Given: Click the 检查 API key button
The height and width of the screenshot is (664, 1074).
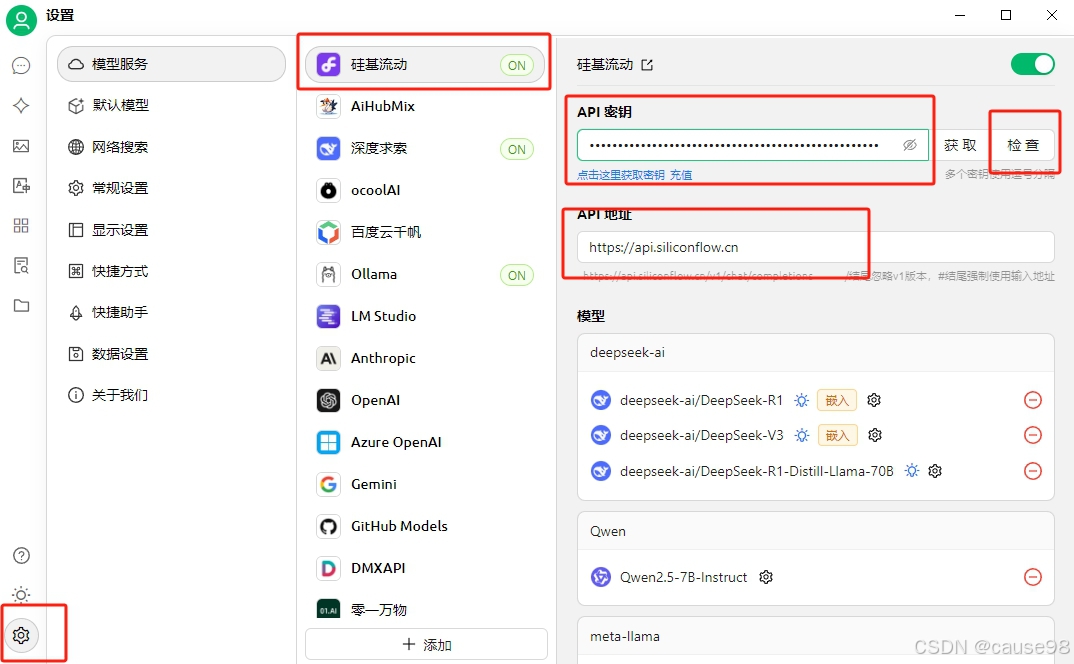Looking at the screenshot, I should pos(1023,145).
